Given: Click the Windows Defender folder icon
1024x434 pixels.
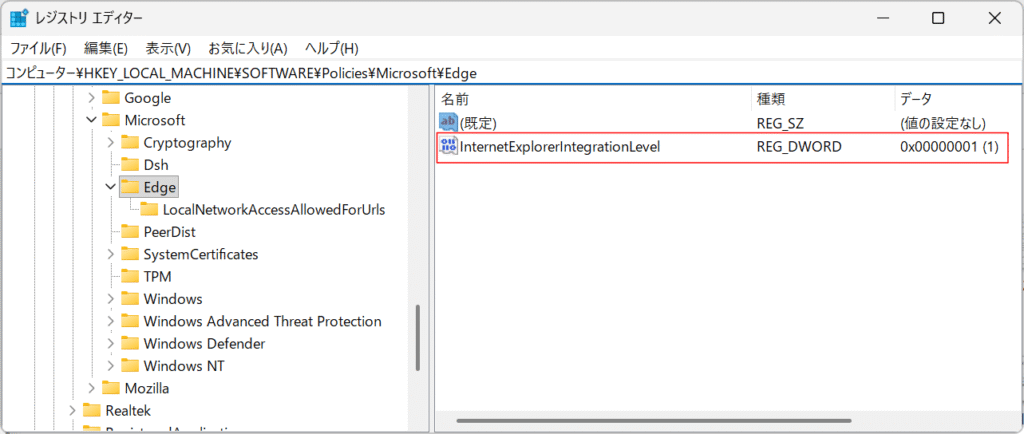Looking at the screenshot, I should (130, 343).
